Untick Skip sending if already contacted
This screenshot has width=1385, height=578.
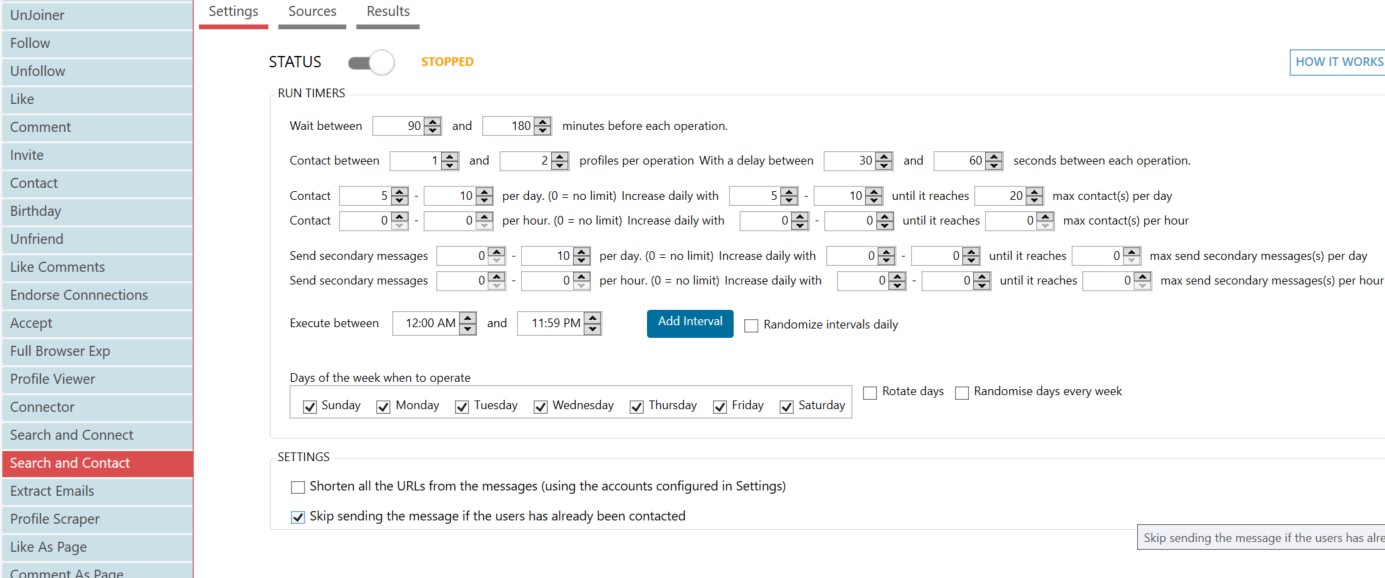[x=298, y=517]
